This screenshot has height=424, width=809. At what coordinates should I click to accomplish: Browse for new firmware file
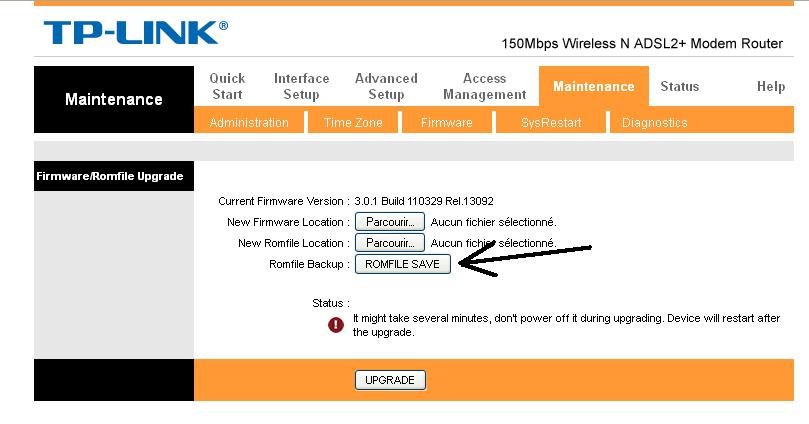pos(390,222)
